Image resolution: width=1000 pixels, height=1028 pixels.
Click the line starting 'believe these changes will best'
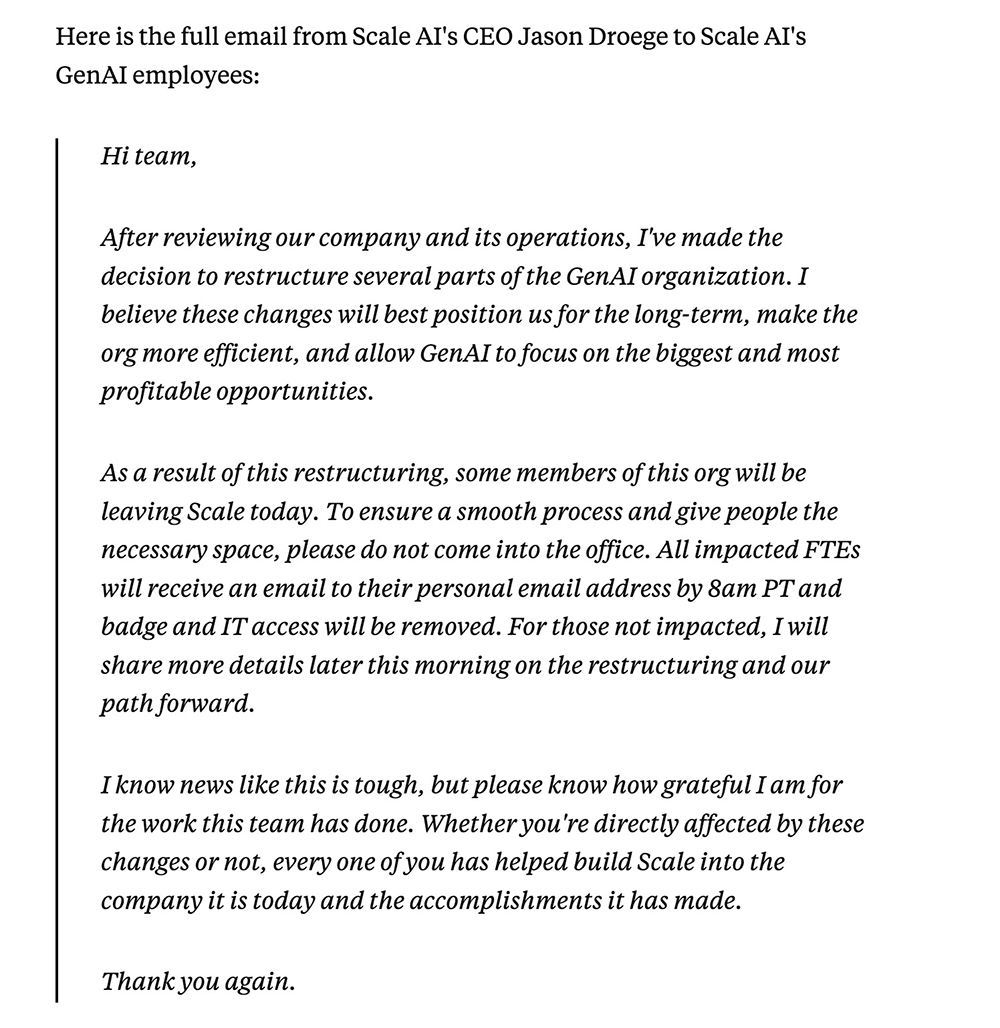pos(479,315)
